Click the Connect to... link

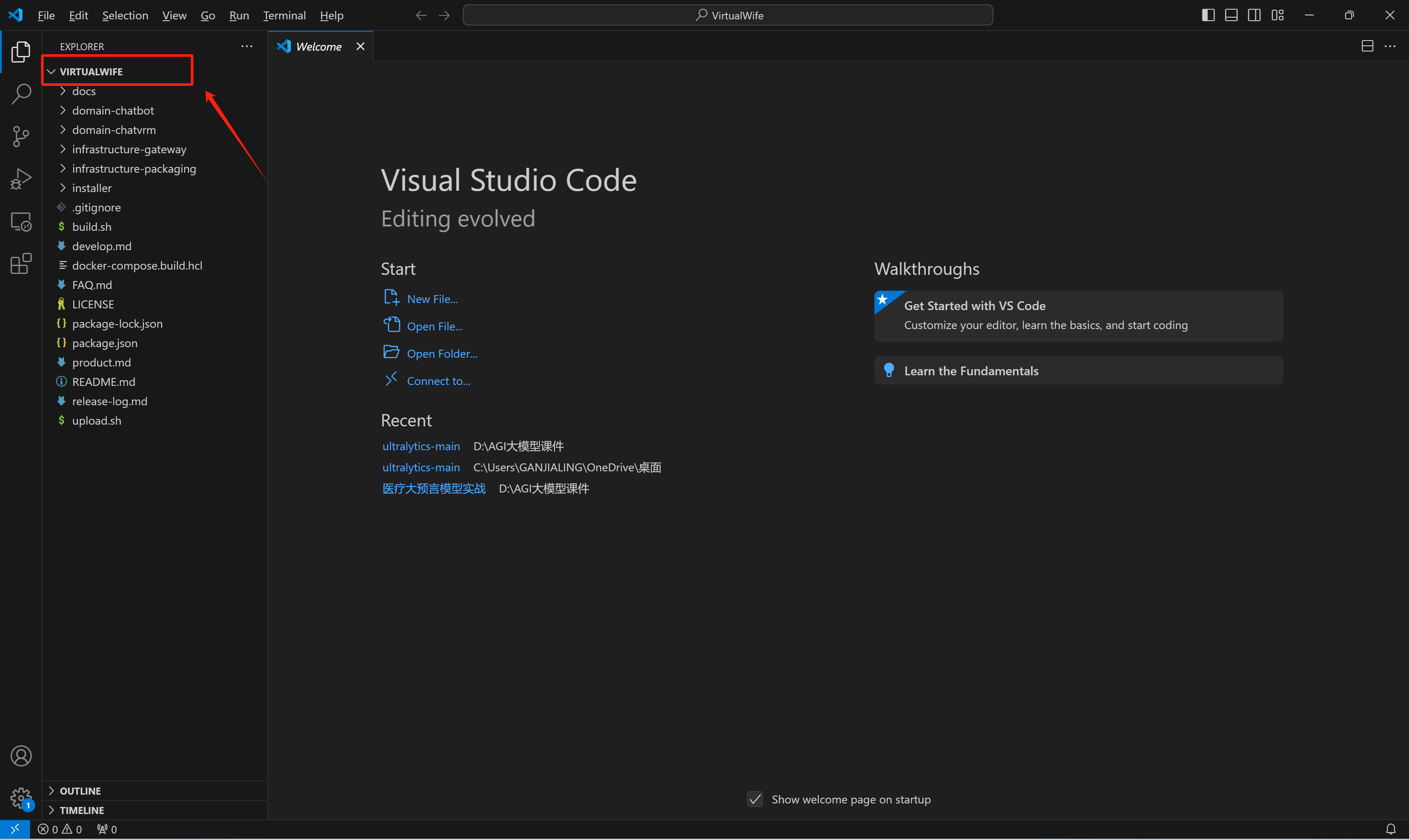pos(439,381)
